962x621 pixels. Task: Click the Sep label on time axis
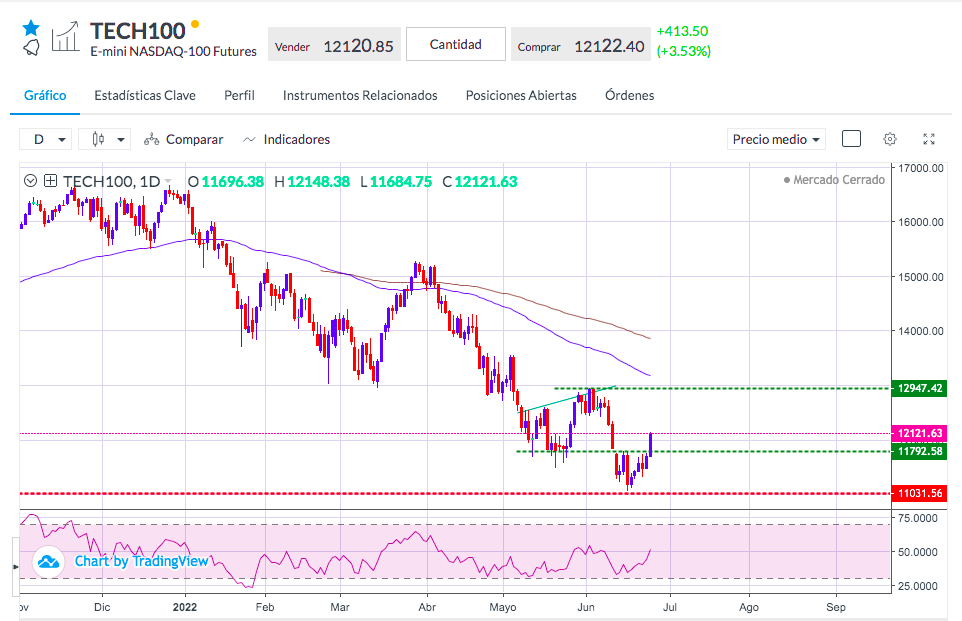tap(836, 607)
